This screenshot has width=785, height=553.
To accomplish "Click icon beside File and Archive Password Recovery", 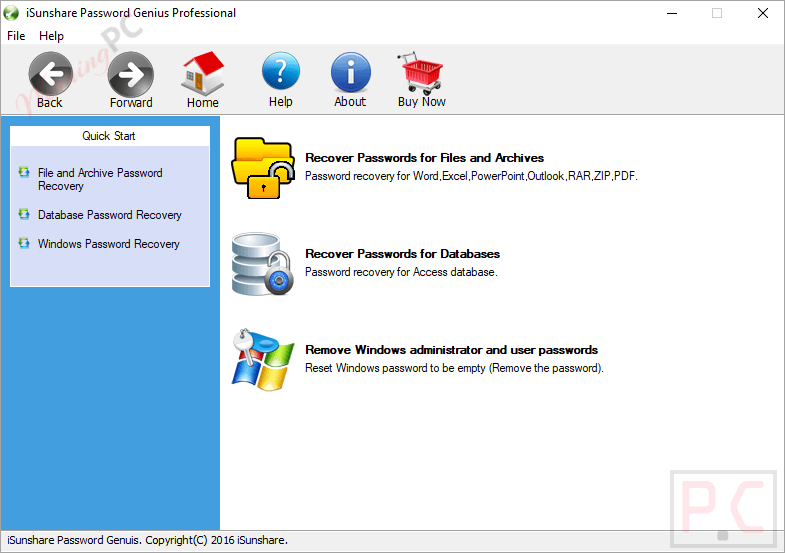I will pos(24,173).
